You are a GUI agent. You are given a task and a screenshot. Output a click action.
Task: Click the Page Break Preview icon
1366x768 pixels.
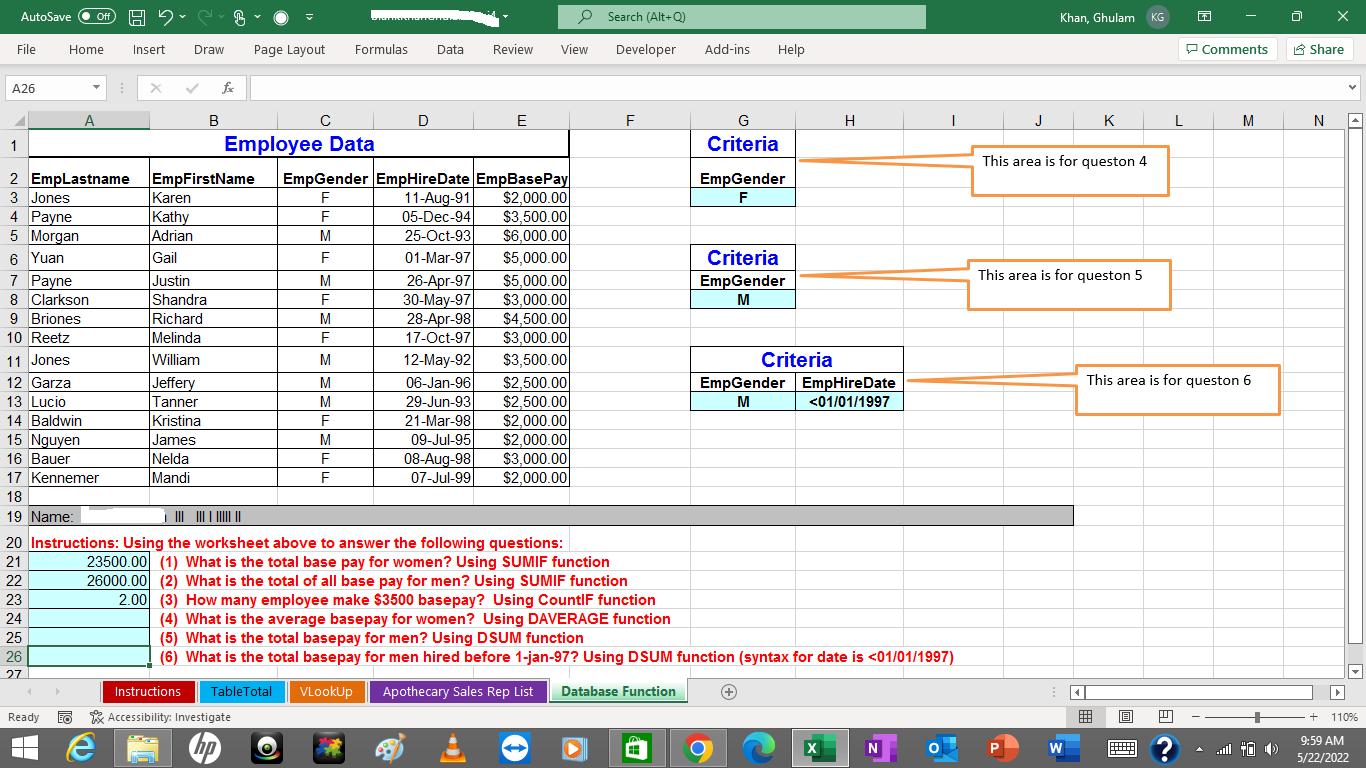click(x=1165, y=716)
